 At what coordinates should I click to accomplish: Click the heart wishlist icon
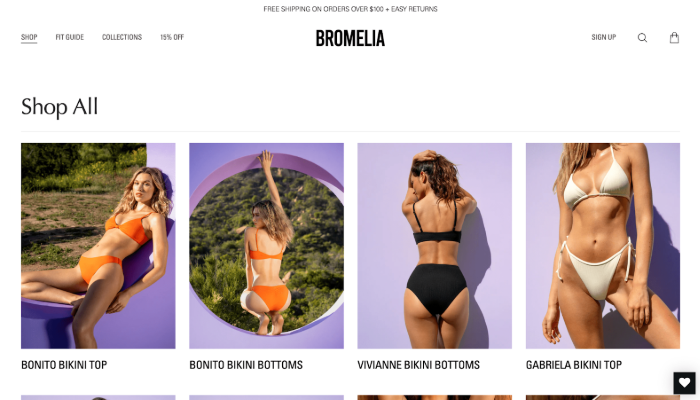coord(684,383)
